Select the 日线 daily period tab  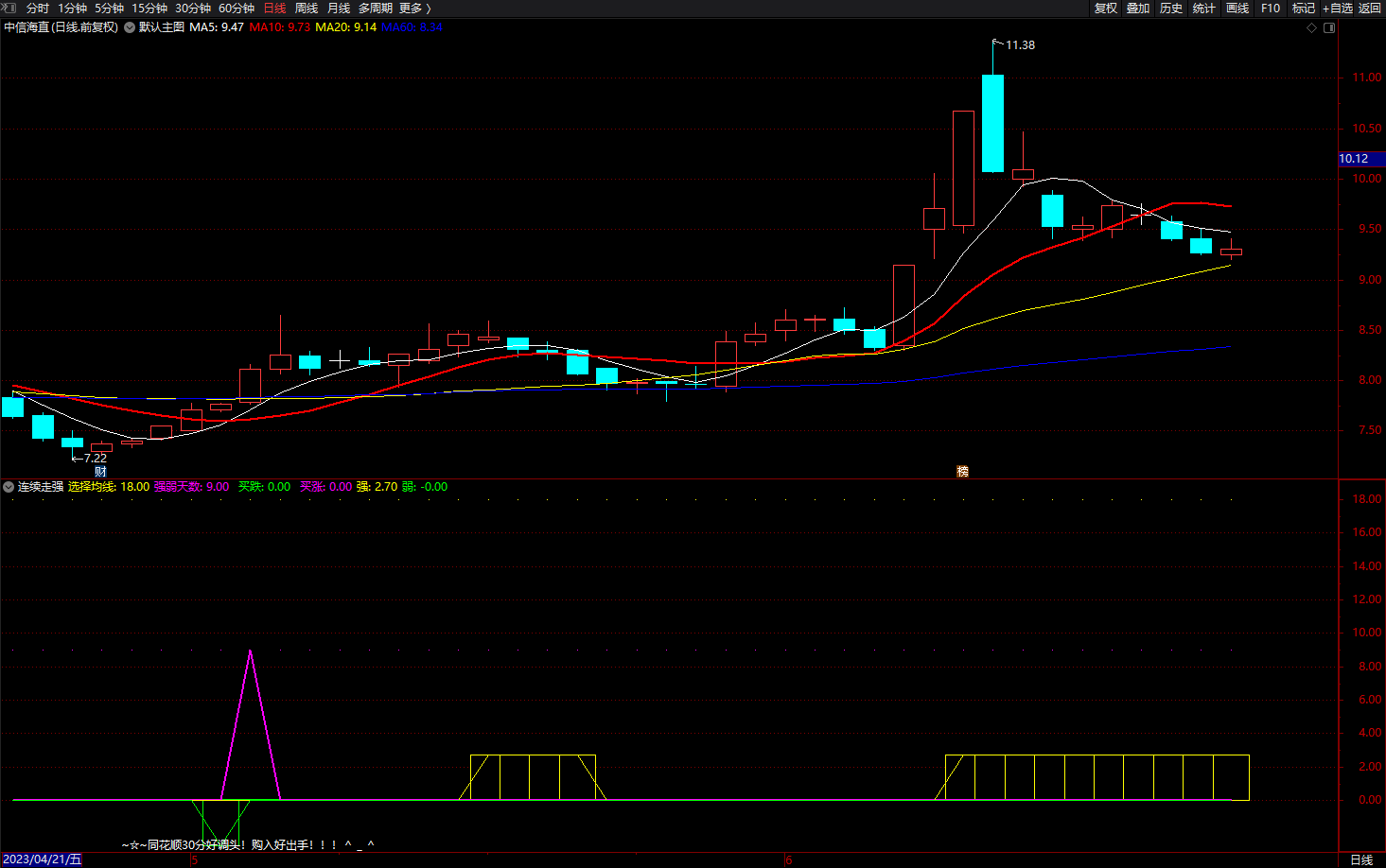tap(274, 8)
